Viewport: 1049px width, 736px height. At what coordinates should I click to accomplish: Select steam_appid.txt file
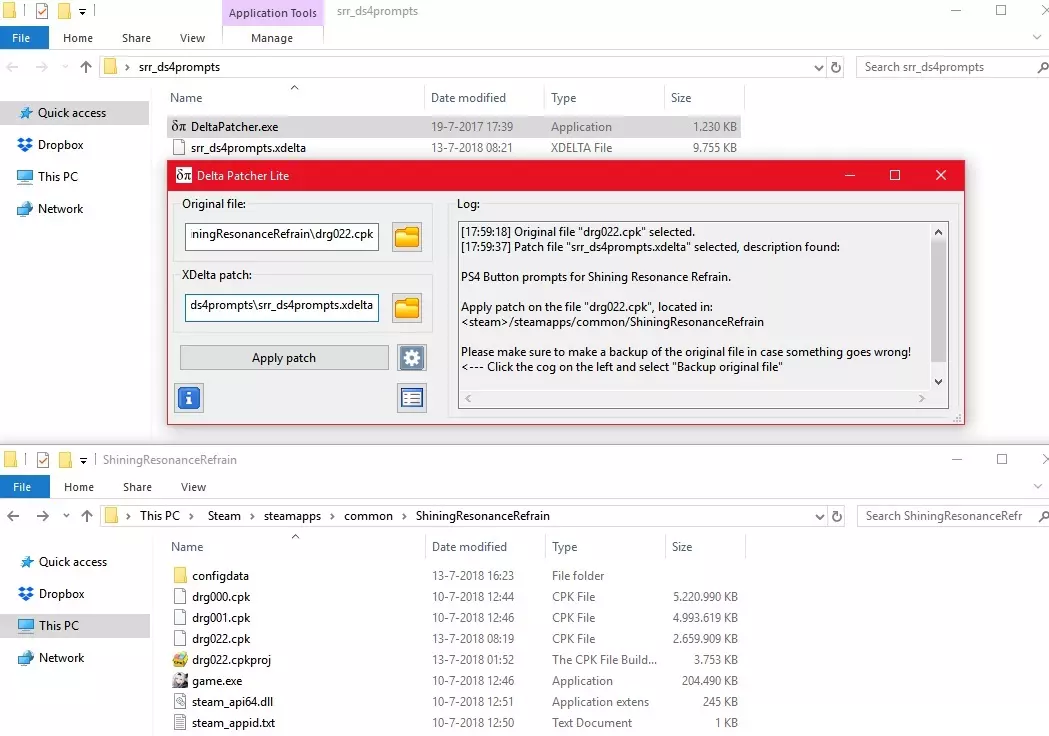pos(455,723)
